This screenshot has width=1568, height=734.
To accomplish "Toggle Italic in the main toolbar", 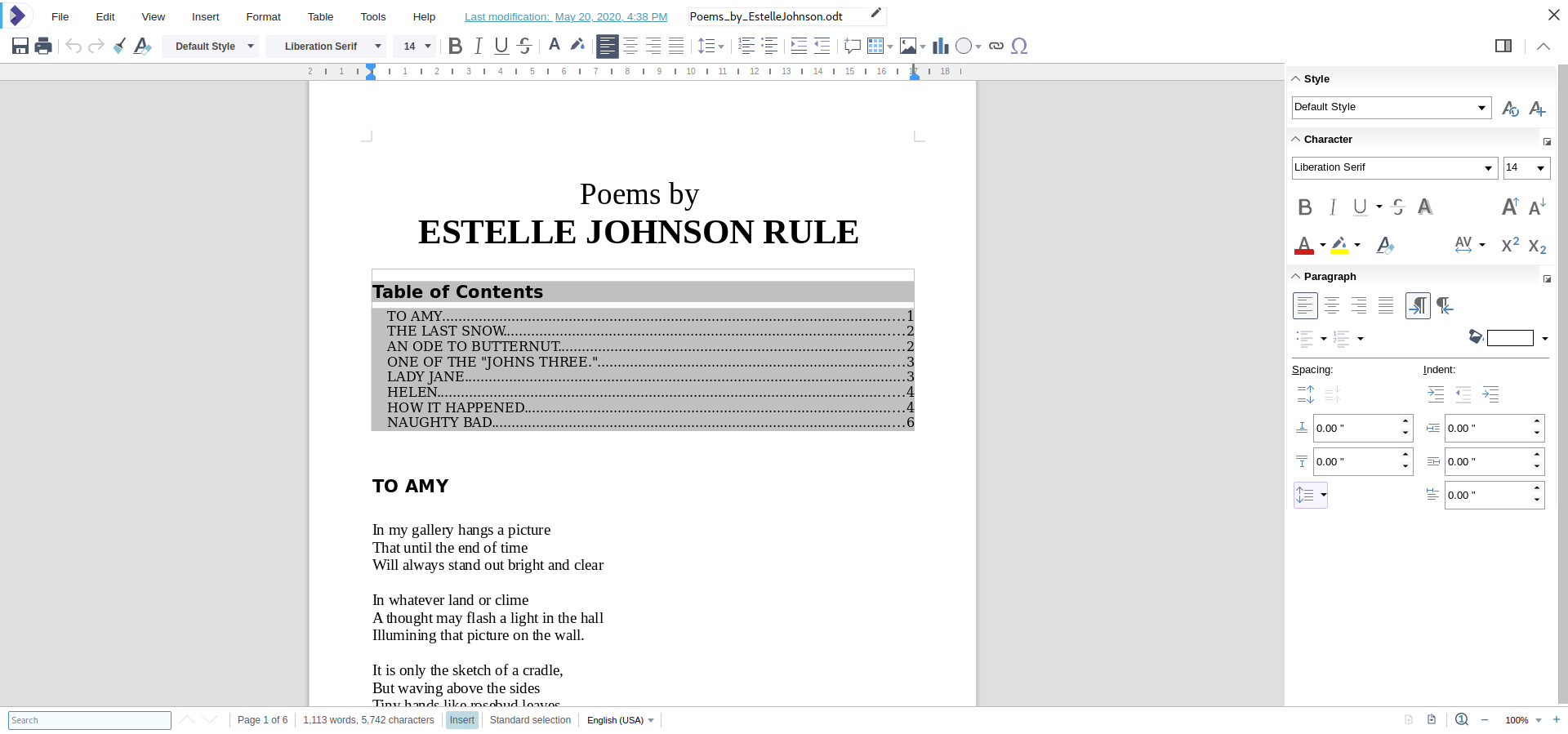I will [479, 46].
